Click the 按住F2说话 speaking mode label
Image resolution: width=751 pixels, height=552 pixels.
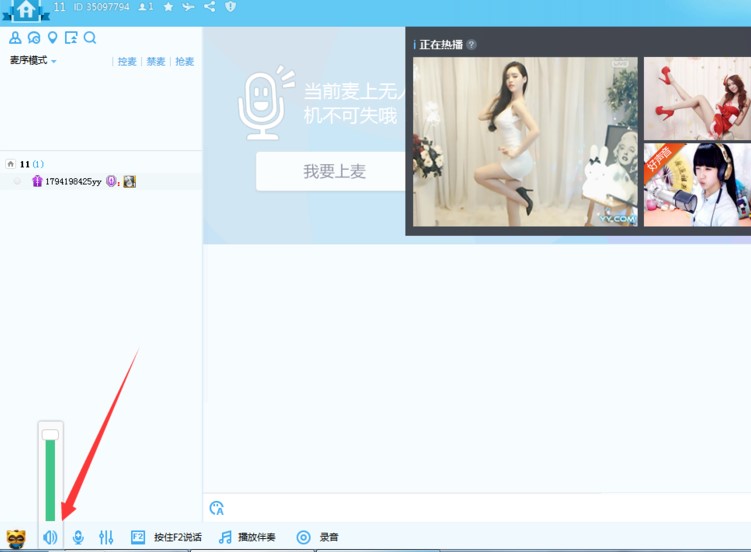click(178, 537)
